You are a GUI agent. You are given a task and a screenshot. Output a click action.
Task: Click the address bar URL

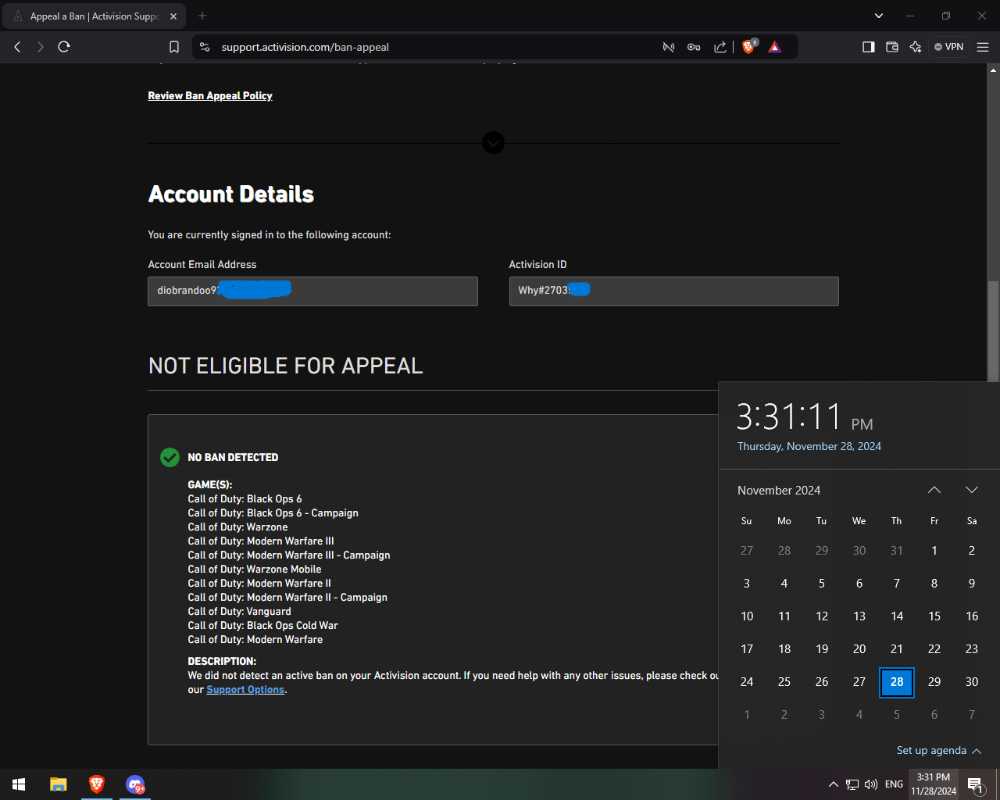[305, 47]
